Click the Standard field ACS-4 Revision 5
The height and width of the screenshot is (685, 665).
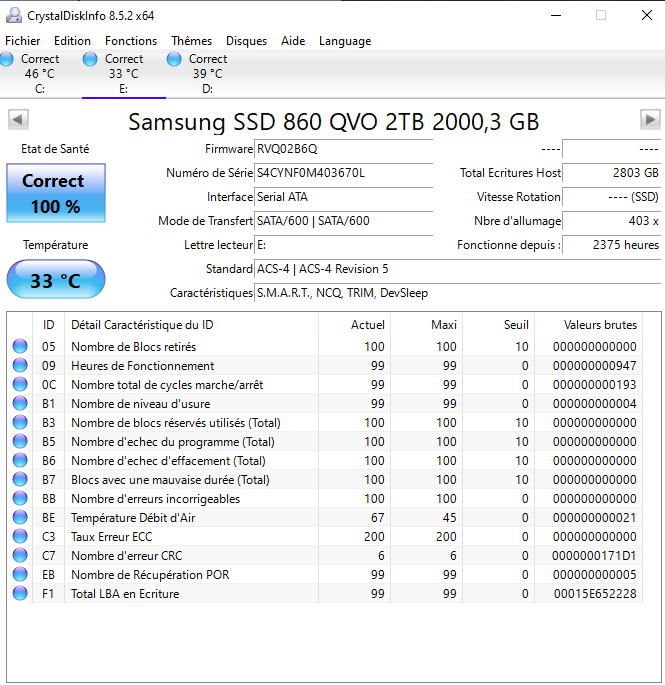pyautogui.click(x=457, y=269)
